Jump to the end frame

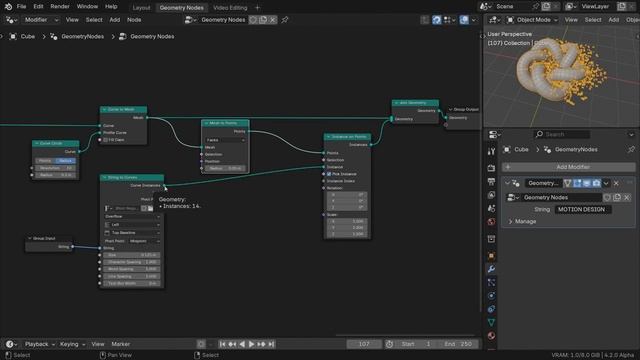click(x=271, y=344)
